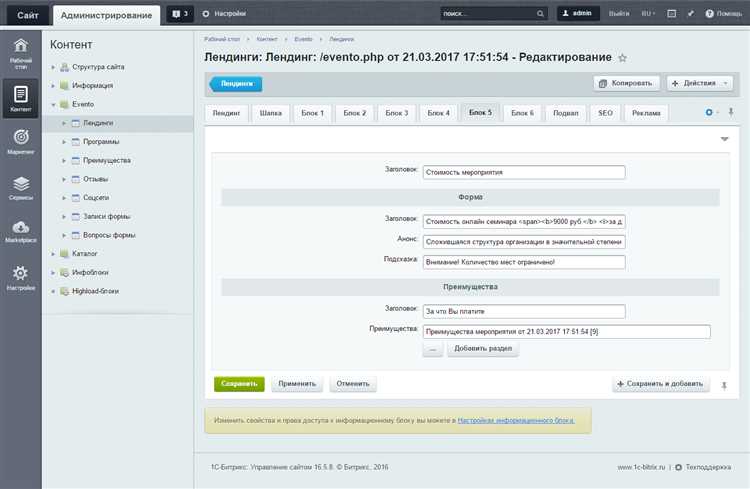Pin the bottom buttons panel
750x489 pixels.
click(x=724, y=385)
